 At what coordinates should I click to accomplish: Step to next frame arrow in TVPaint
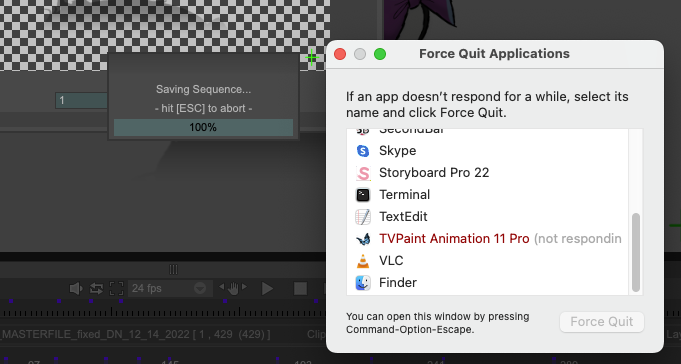(244, 287)
